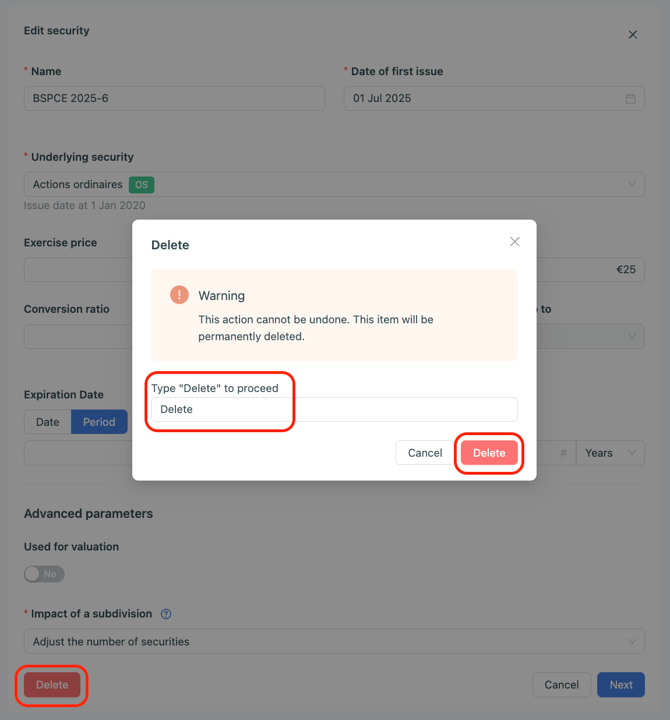This screenshot has width=670, height=720.
Task: Open the calendar date picker icon
Action: 631,99
